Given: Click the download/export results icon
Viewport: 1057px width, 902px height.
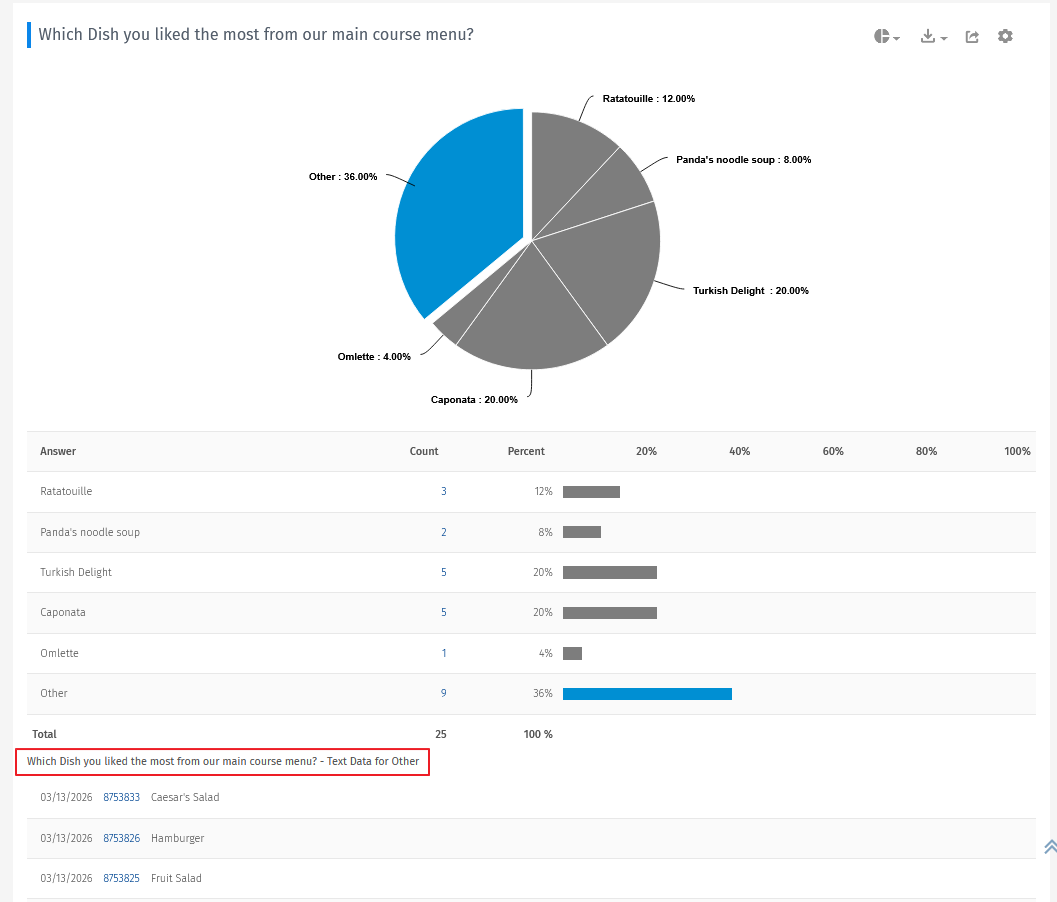Looking at the screenshot, I should pos(928,36).
